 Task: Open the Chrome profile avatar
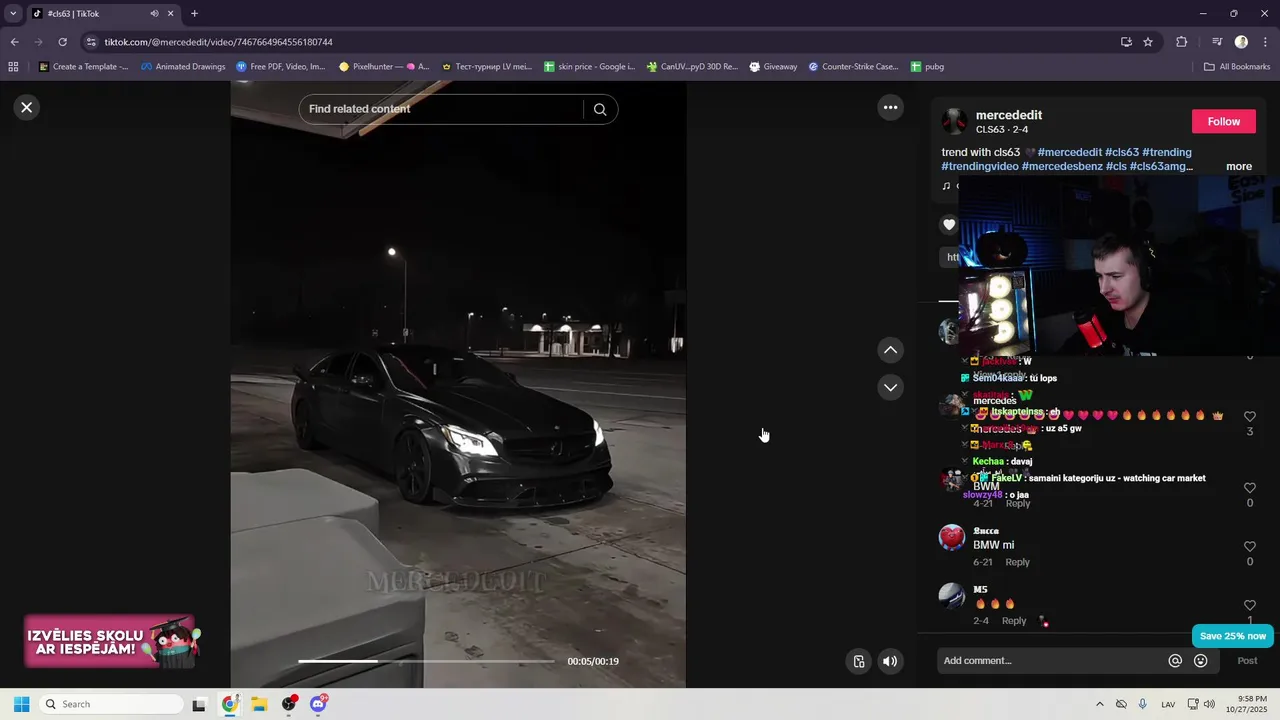click(1241, 42)
